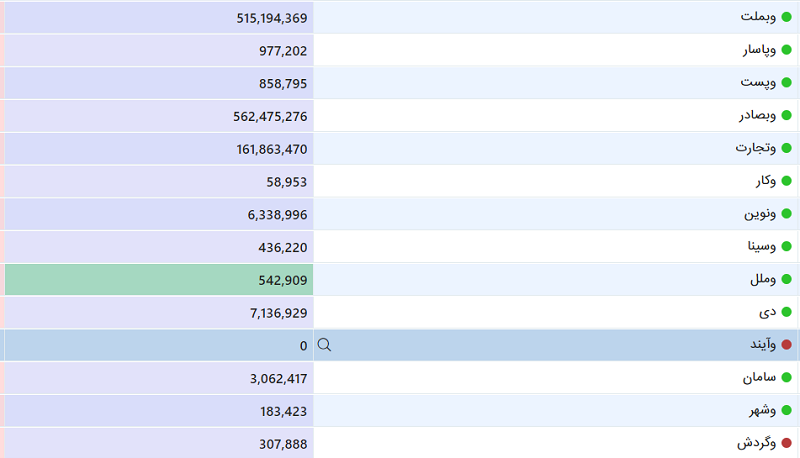Click the volume value 183,423
Image resolution: width=800 pixels, height=458 pixels.
(283, 412)
